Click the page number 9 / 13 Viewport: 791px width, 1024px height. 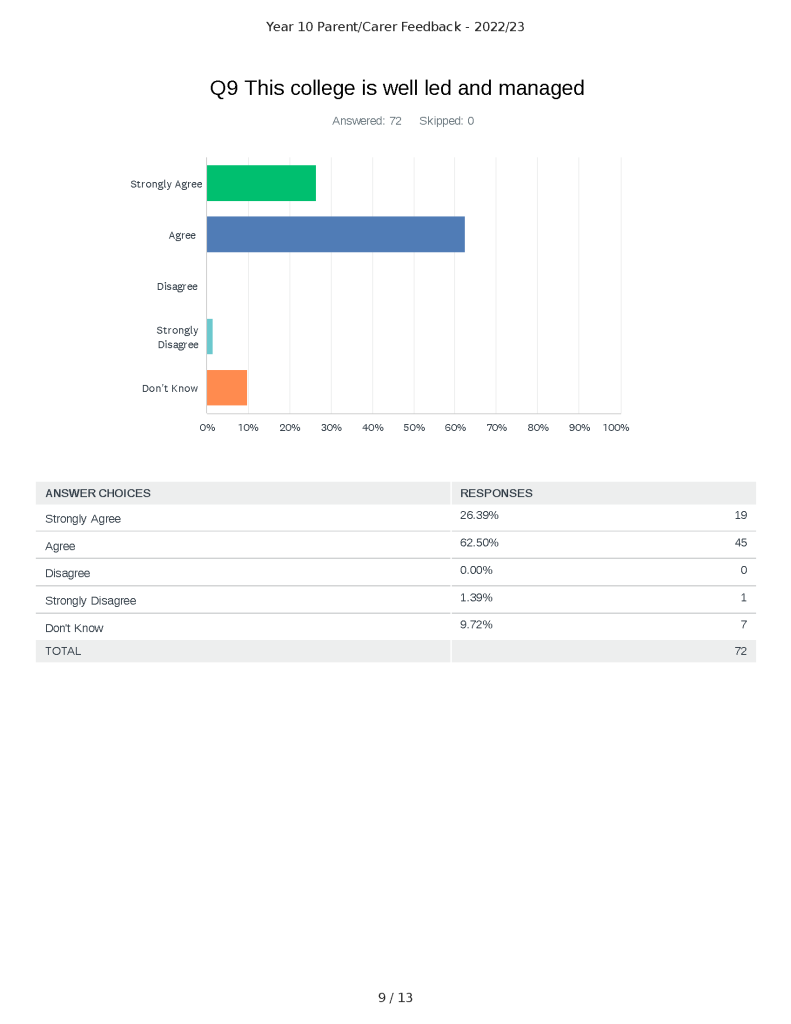click(395, 998)
